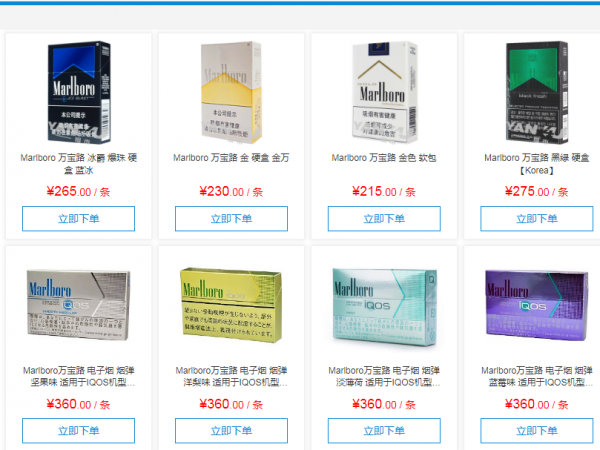Image resolution: width=600 pixels, height=450 pixels.
Task: Open the silver Marlboro IQOS box image
Action: coord(79,305)
